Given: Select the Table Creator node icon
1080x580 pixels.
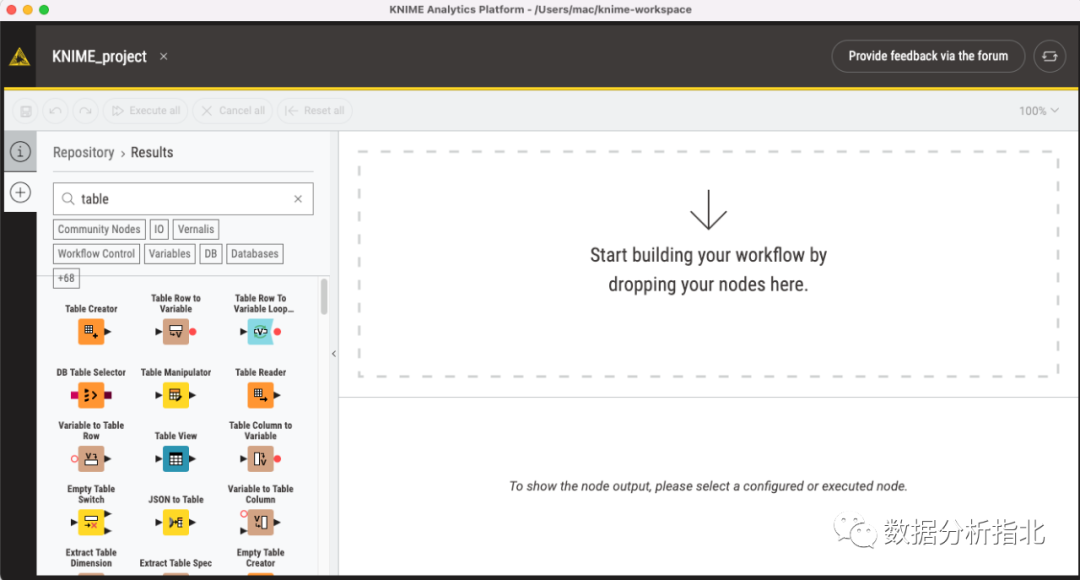Looking at the screenshot, I should click(91, 332).
